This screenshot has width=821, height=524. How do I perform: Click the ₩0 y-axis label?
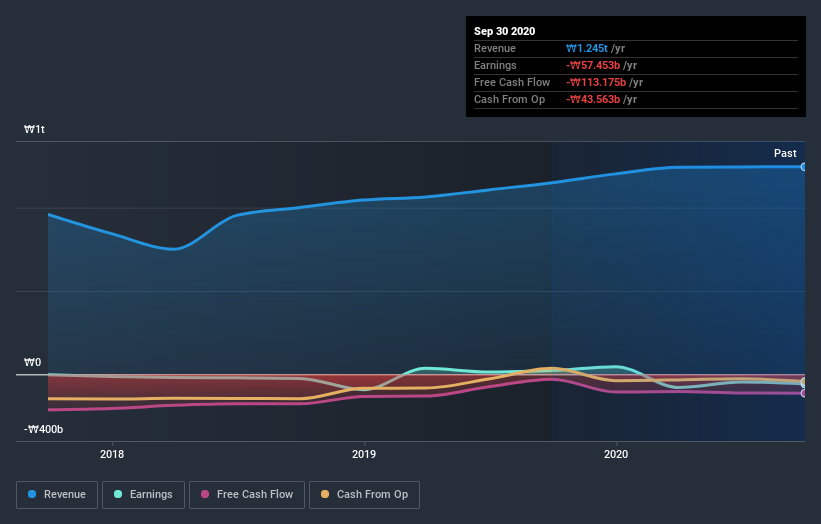(32, 362)
